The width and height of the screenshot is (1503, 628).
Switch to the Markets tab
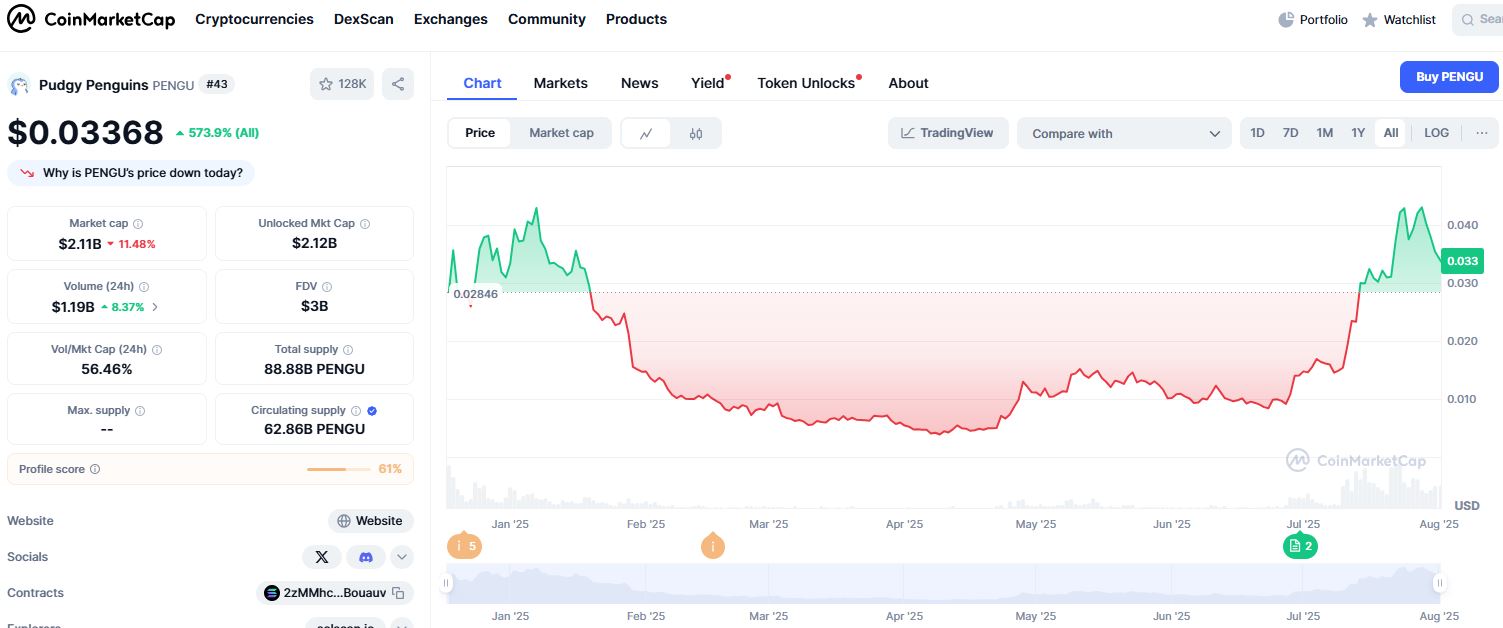pyautogui.click(x=561, y=83)
